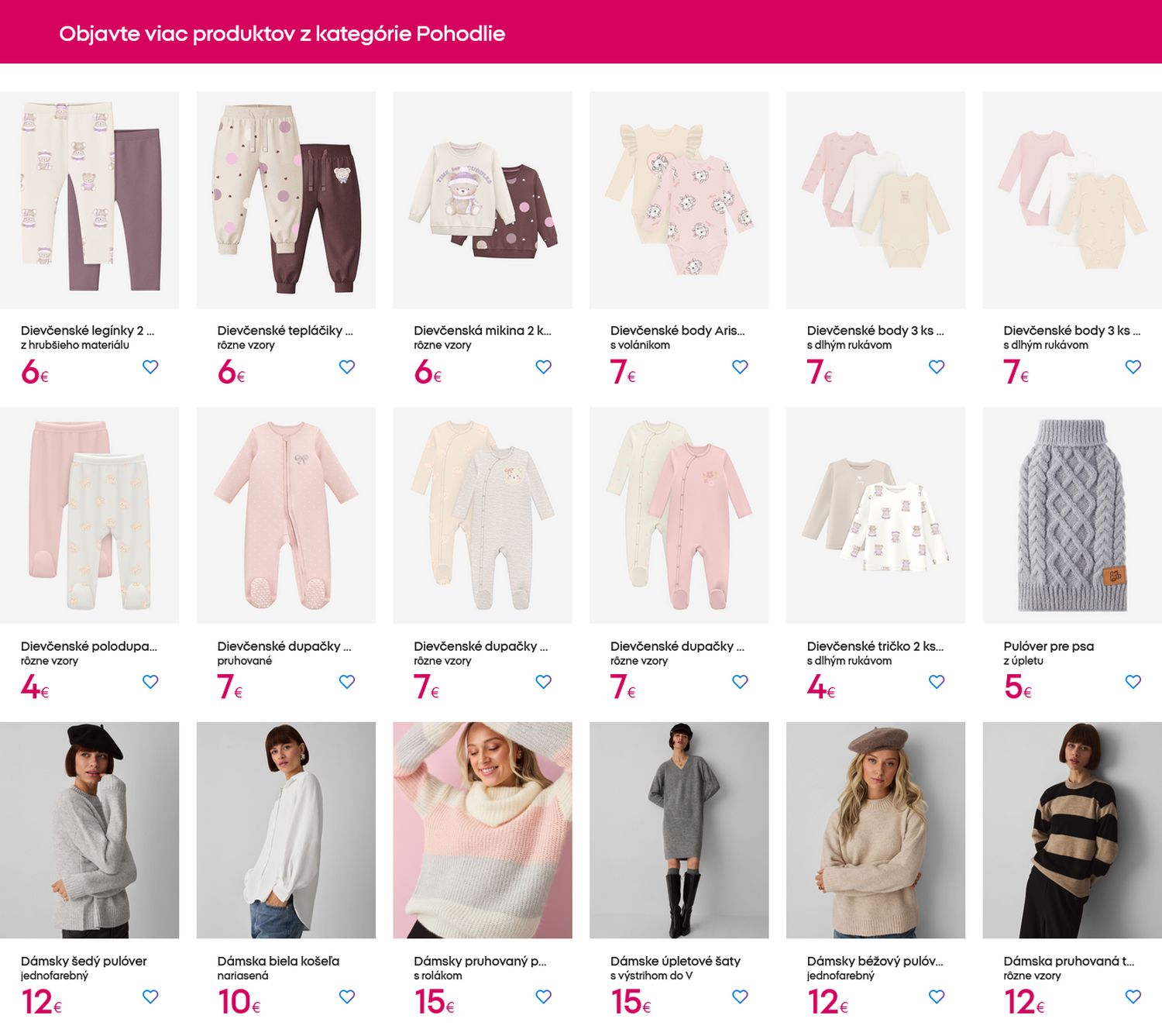Save Pulóver pre psa with heart icon
This screenshot has height=1036, width=1162.
click(1133, 682)
